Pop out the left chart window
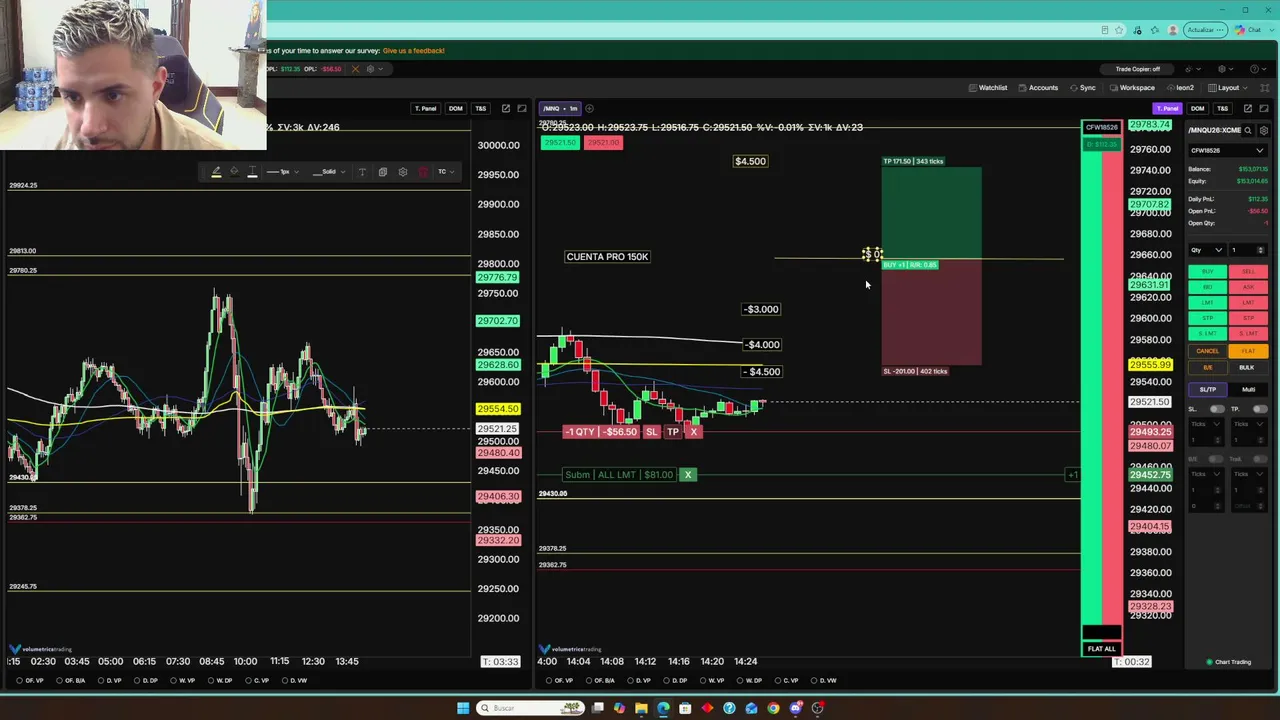Image resolution: width=1280 pixels, height=720 pixels. 506,108
